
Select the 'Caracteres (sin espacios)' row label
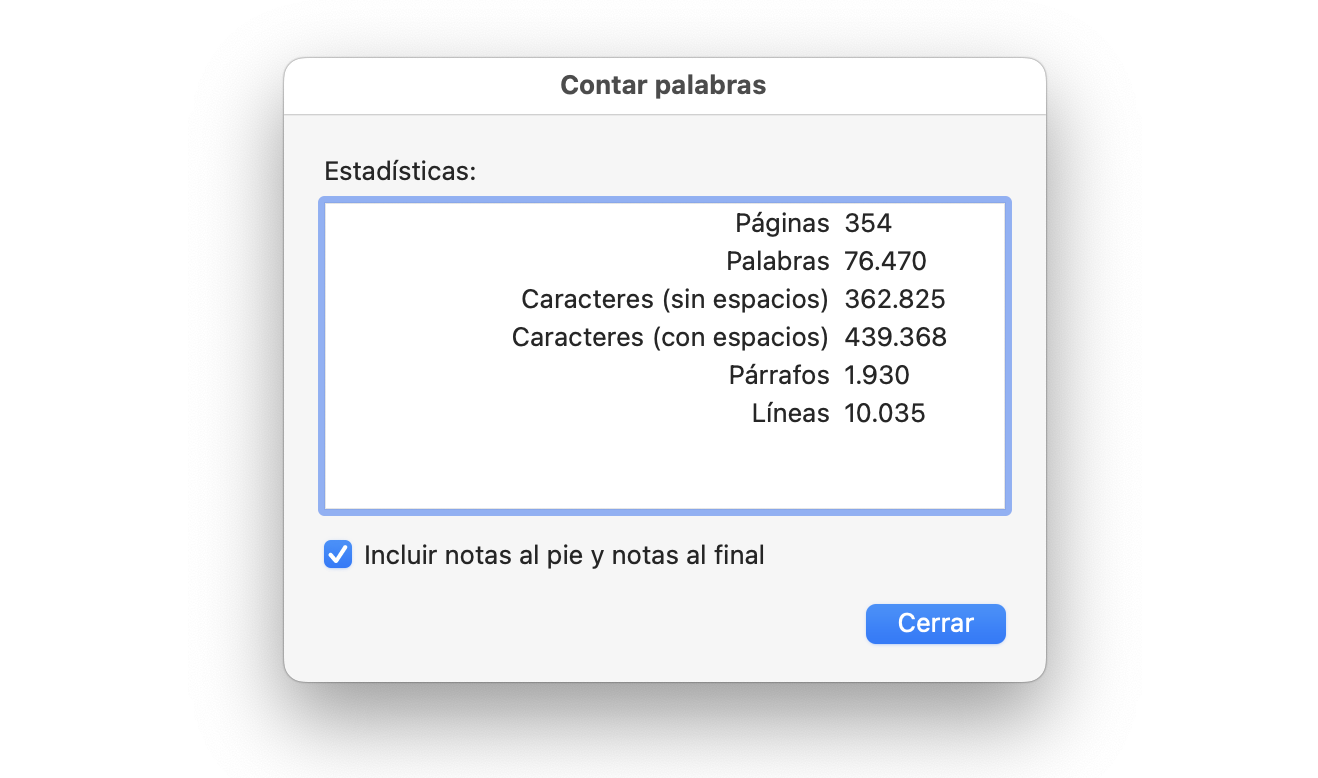pyautogui.click(x=675, y=299)
